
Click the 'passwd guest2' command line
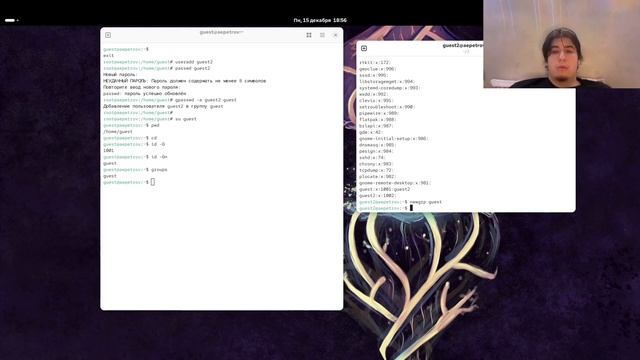tap(157, 68)
